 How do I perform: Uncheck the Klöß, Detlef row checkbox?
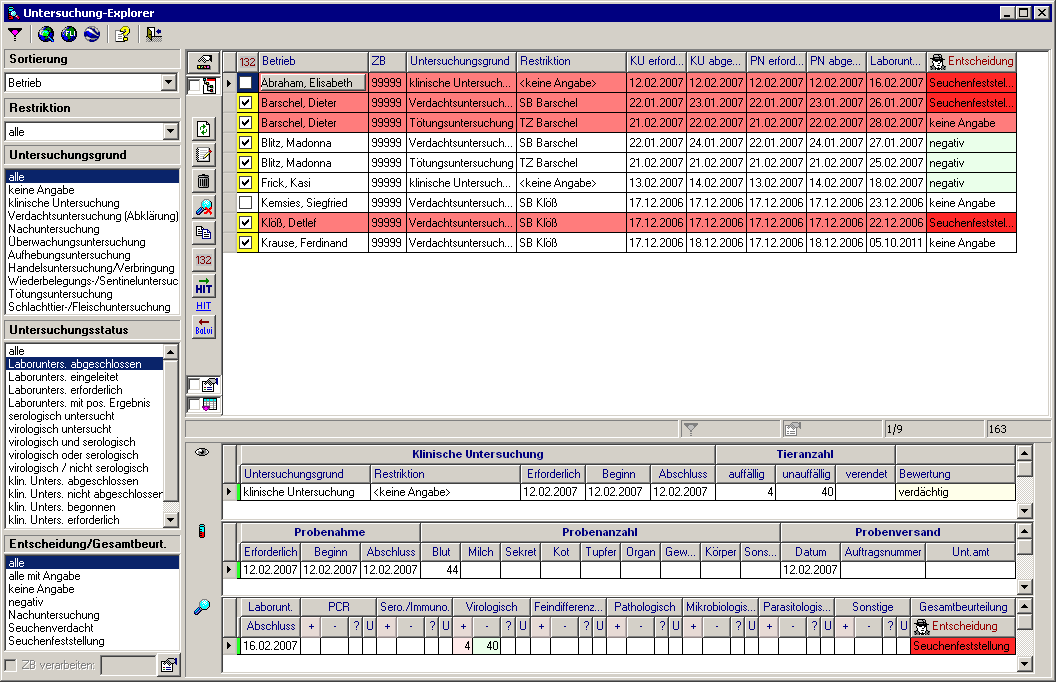[x=246, y=223]
